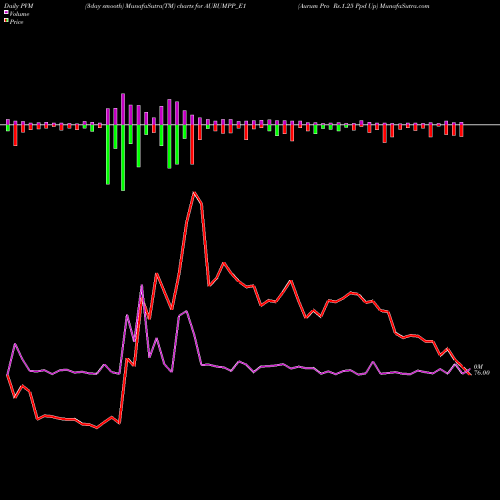500x500 pixels.
Task: Click the 'Volume' legend label
Action: point(19,14)
